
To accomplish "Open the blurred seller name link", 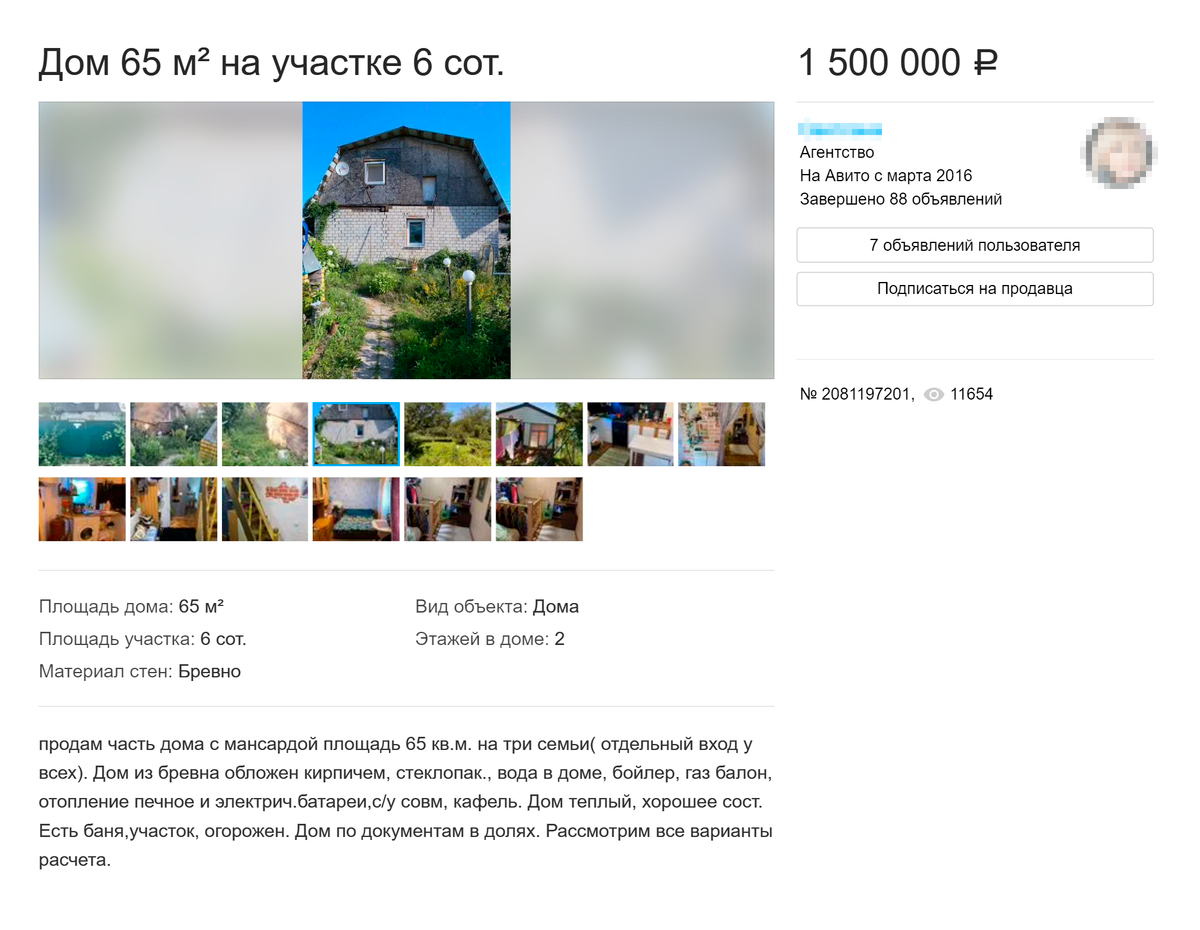I will click(x=840, y=128).
